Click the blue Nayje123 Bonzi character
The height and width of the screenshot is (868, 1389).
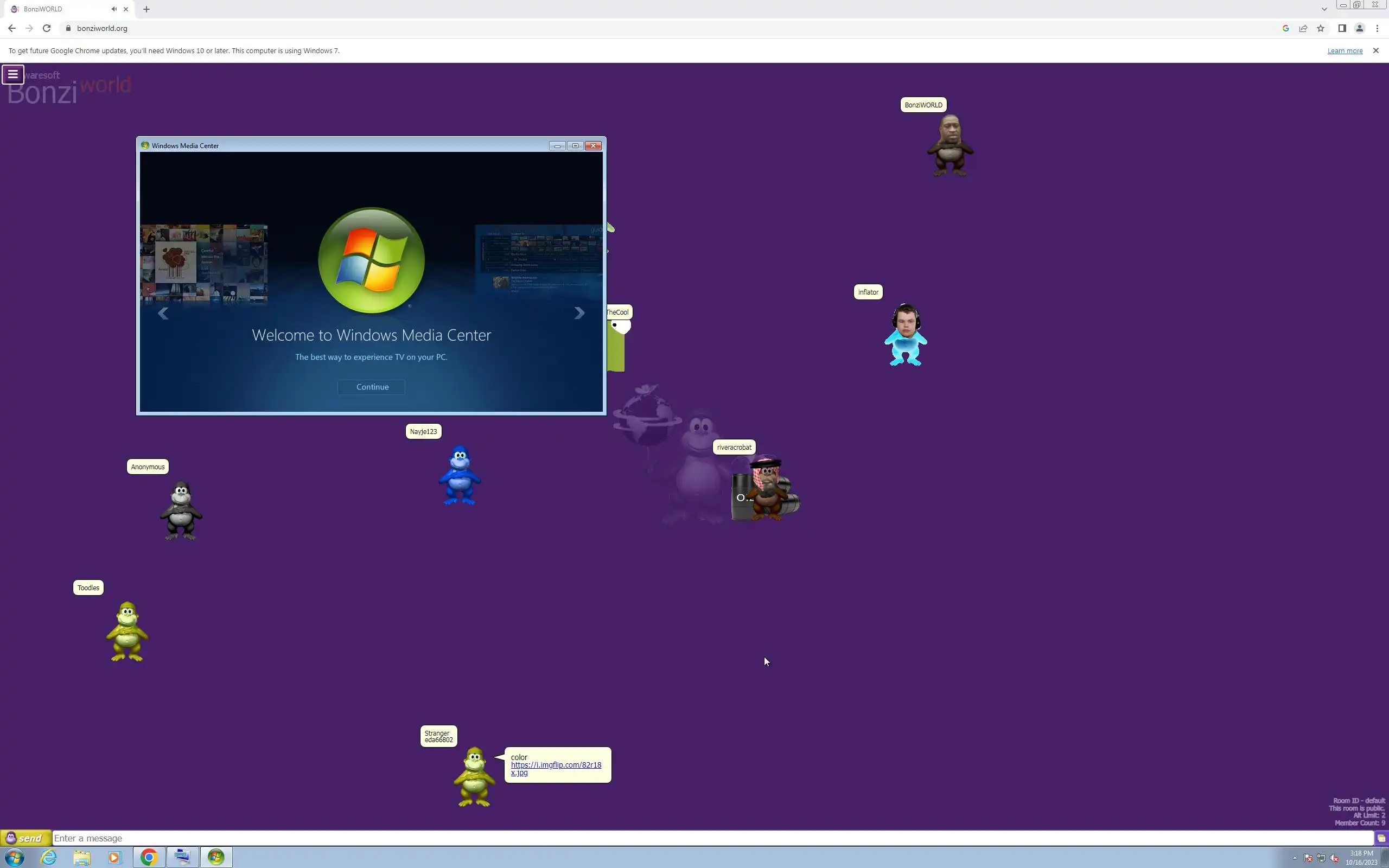point(459,475)
